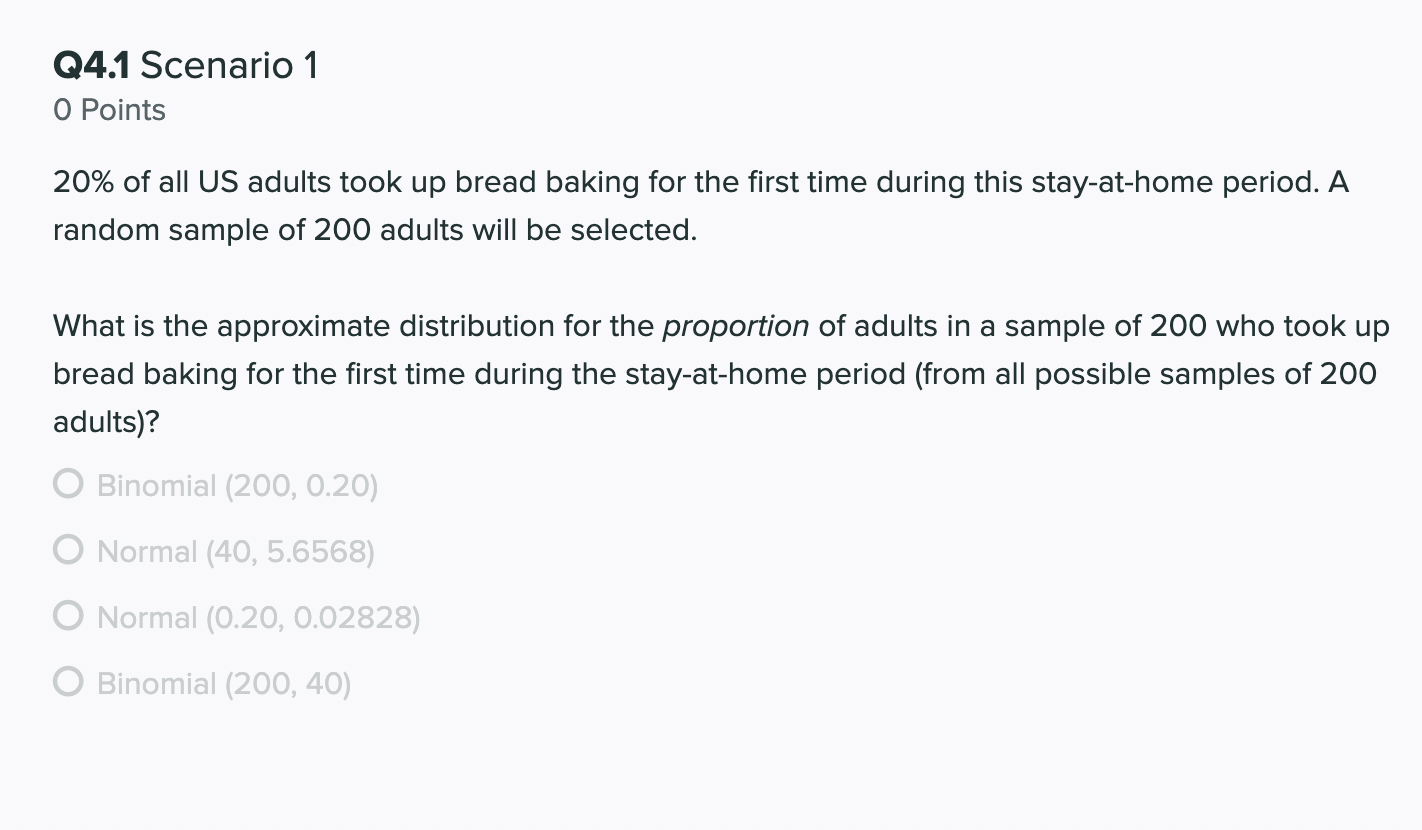The image size is (1422, 830).
Task: Click the Q4.1 Scenario 1 heading
Action: pyautogui.click(x=185, y=64)
